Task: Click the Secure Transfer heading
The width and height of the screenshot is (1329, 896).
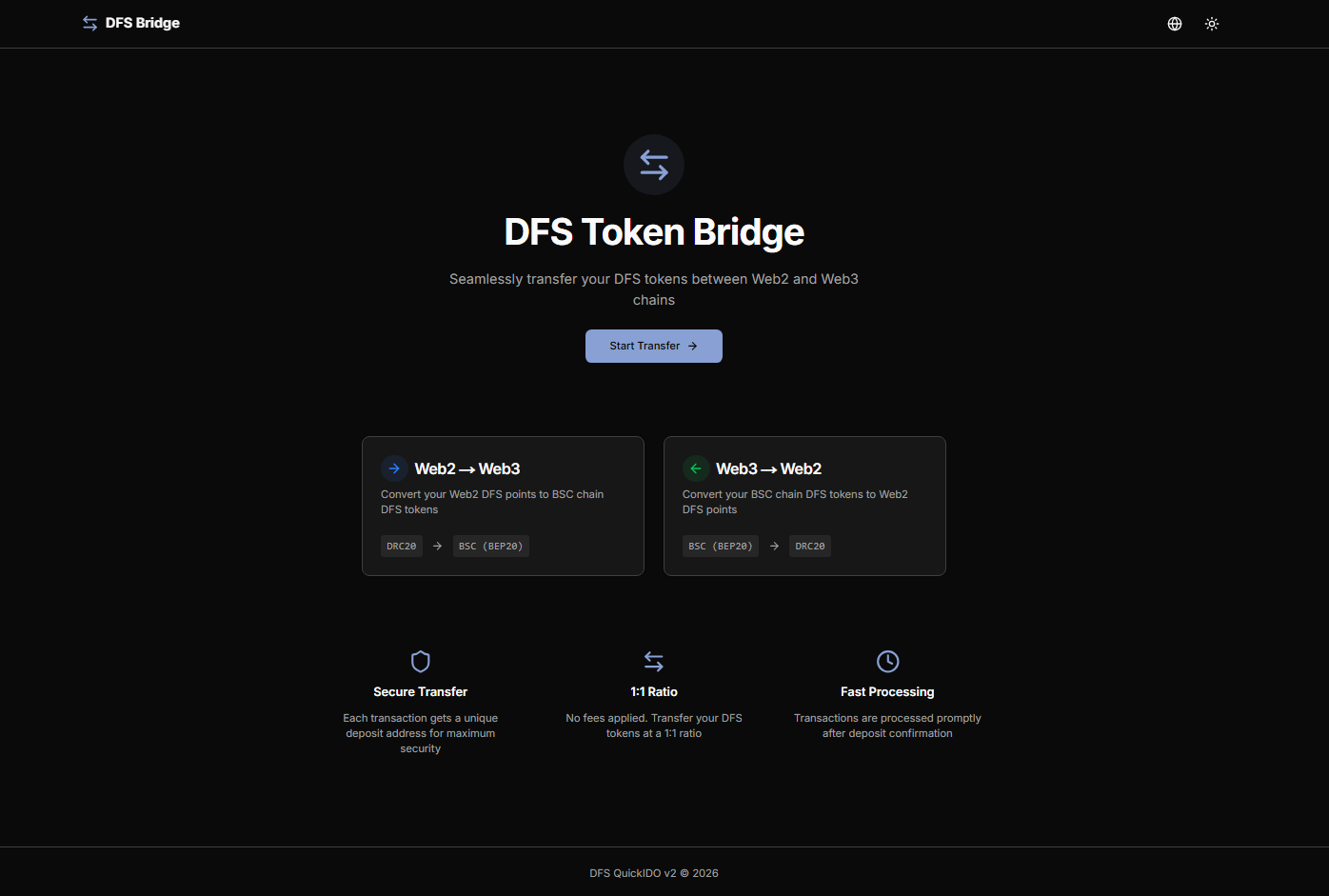Action: coord(421,692)
